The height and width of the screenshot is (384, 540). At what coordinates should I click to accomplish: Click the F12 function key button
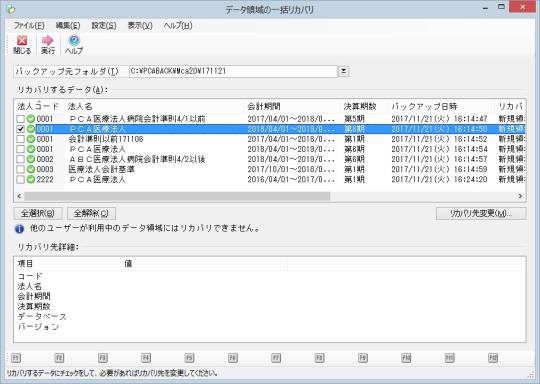493,358
